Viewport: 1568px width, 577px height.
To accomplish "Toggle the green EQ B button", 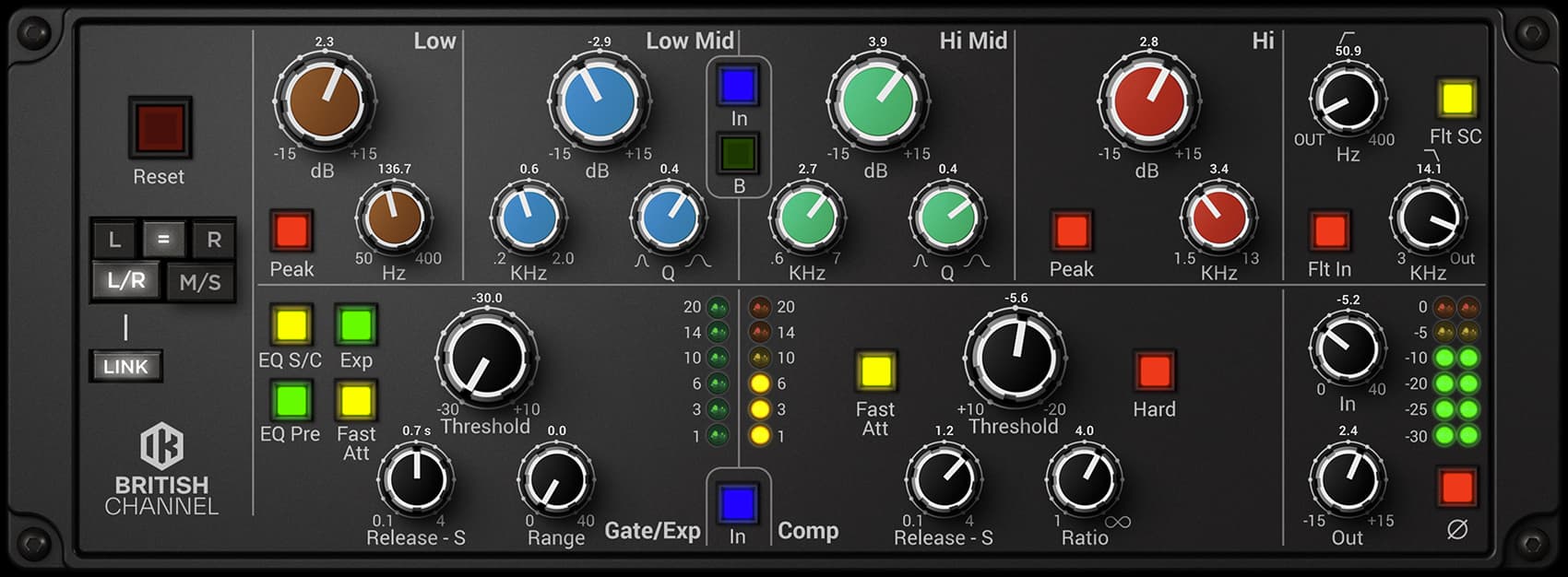I will point(738,153).
